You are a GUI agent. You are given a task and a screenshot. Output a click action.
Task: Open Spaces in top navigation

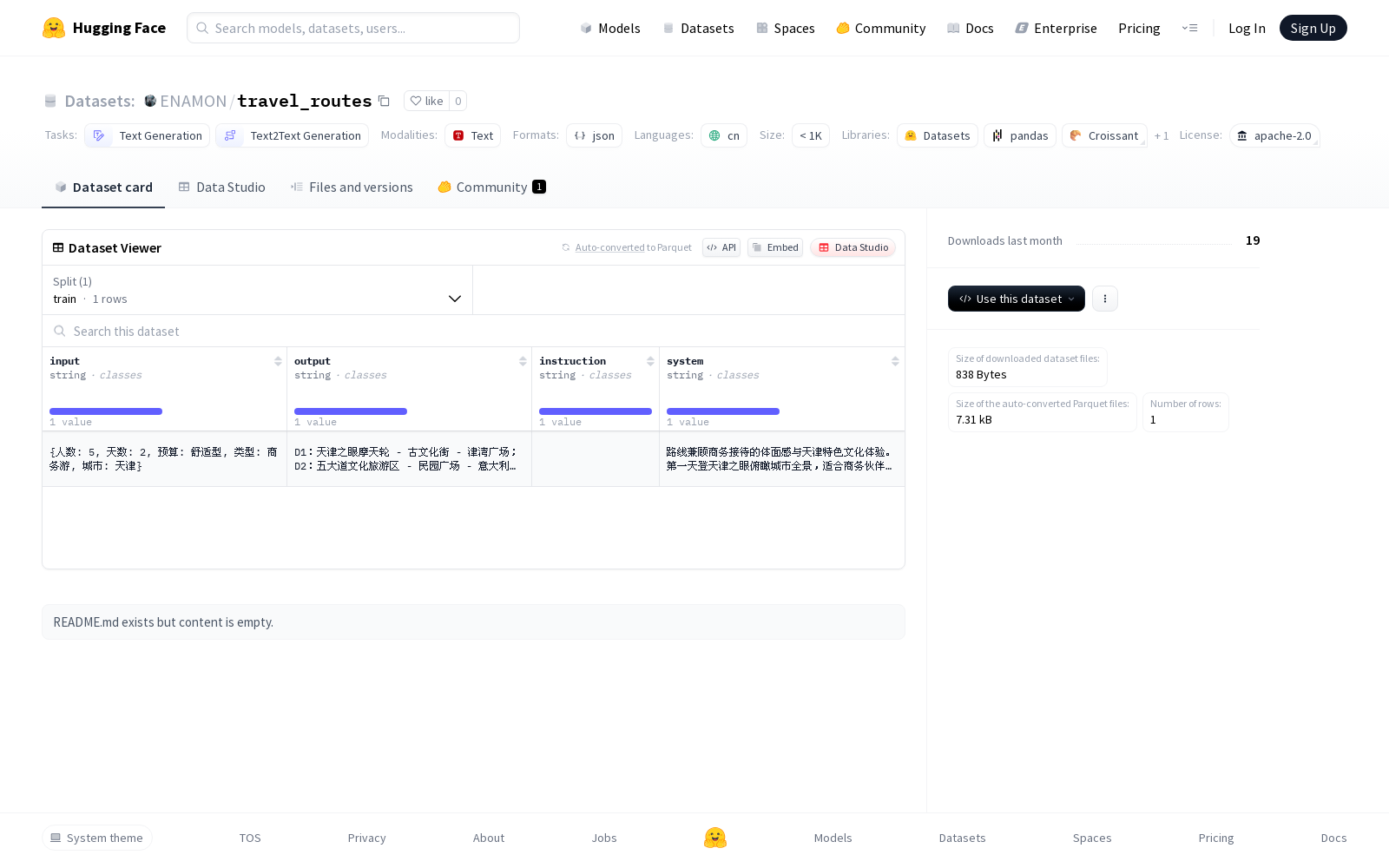coord(785,28)
